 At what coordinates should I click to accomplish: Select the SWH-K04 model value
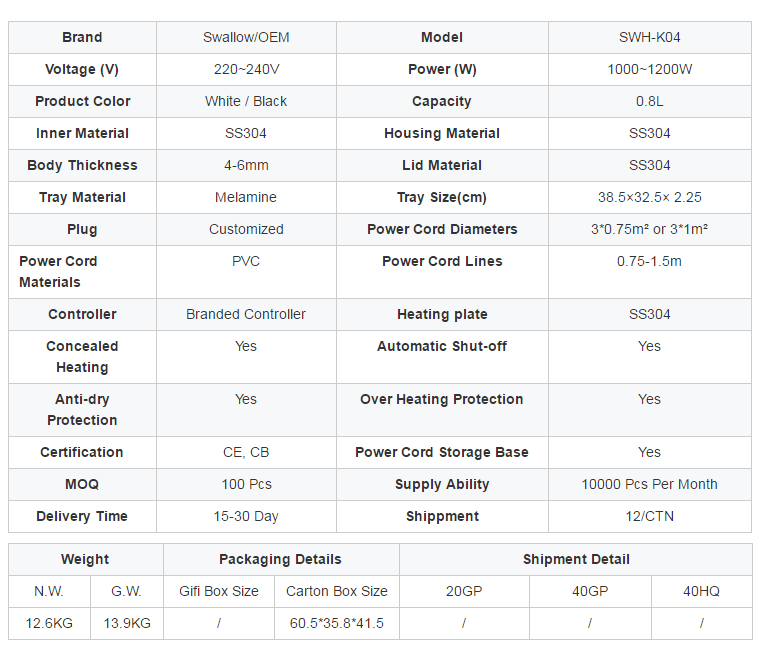point(649,37)
